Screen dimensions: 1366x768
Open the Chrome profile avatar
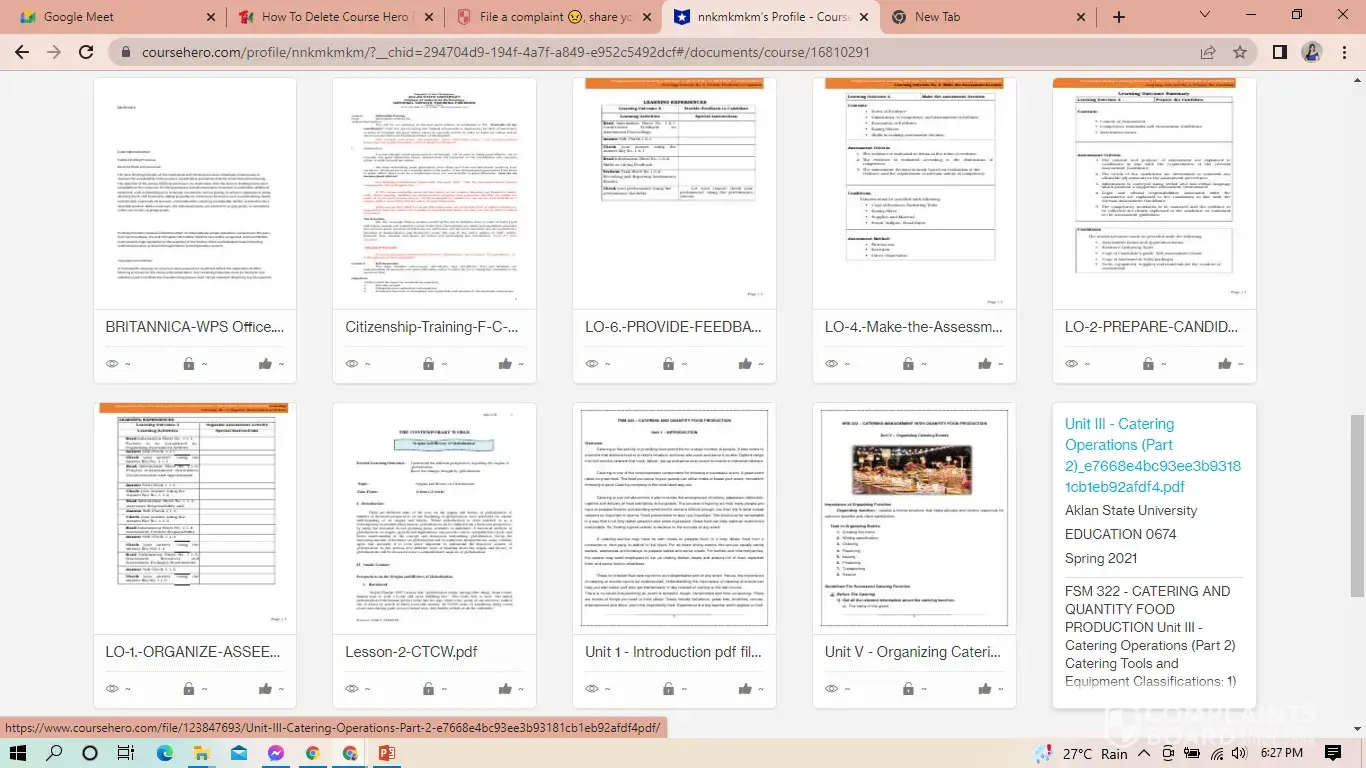1312,52
